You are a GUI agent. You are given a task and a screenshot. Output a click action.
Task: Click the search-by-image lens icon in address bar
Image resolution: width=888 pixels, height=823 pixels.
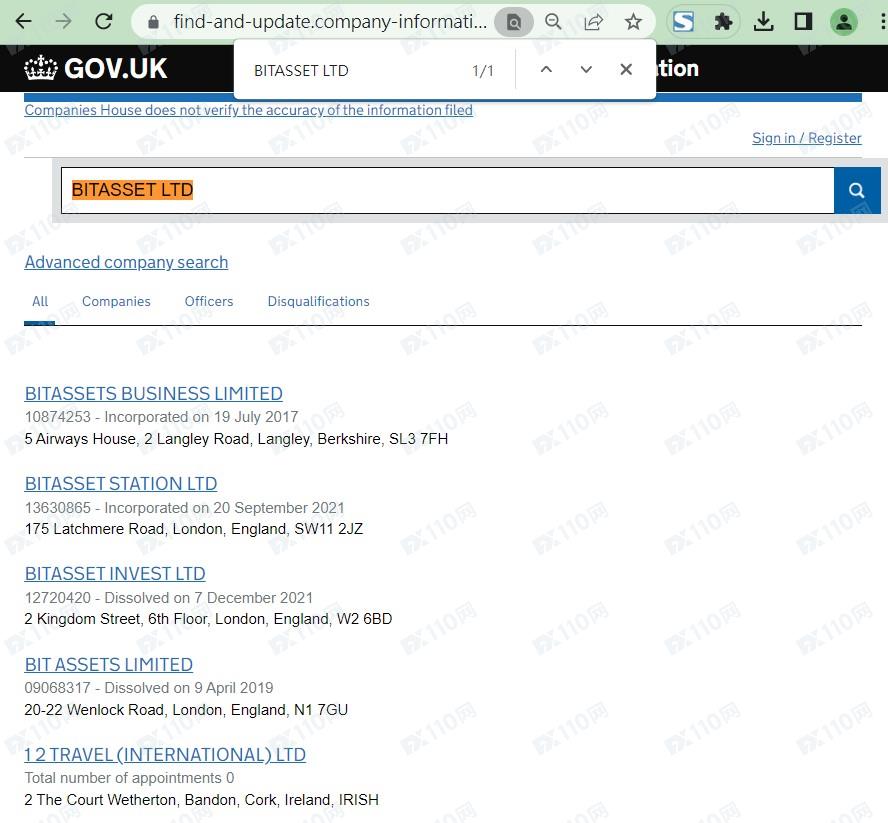point(514,22)
